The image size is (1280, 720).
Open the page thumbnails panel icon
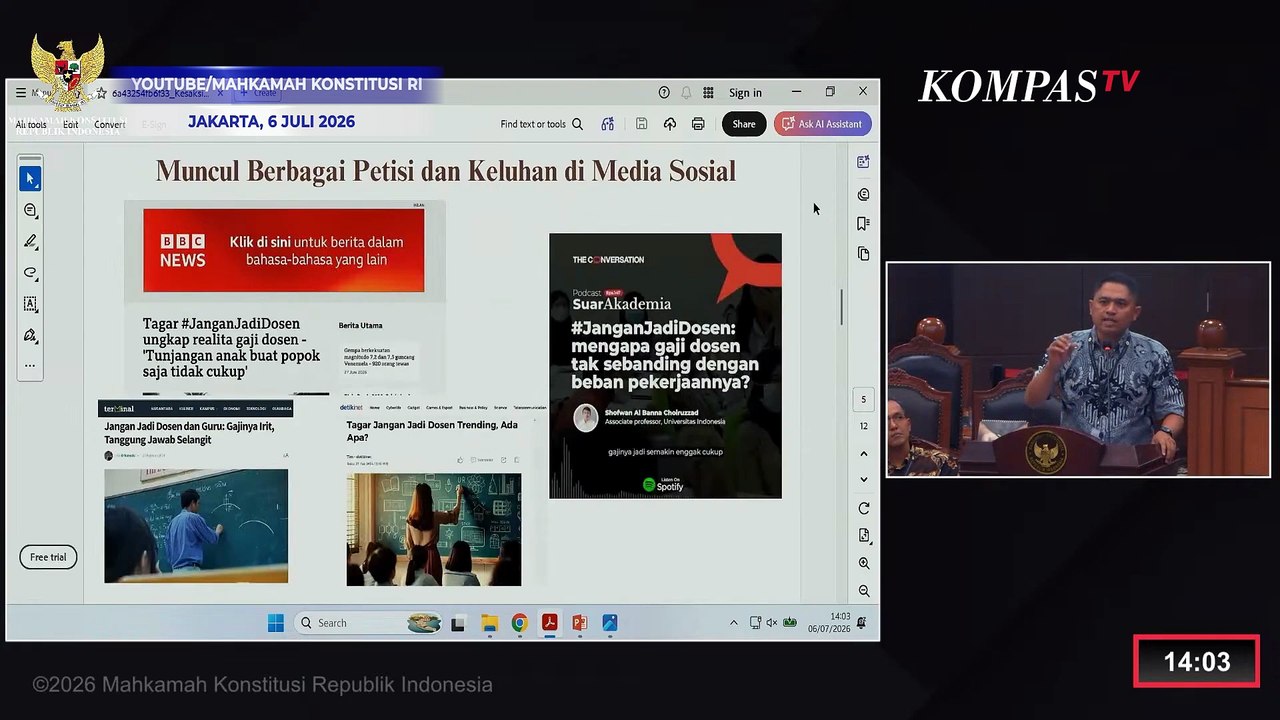tap(864, 254)
